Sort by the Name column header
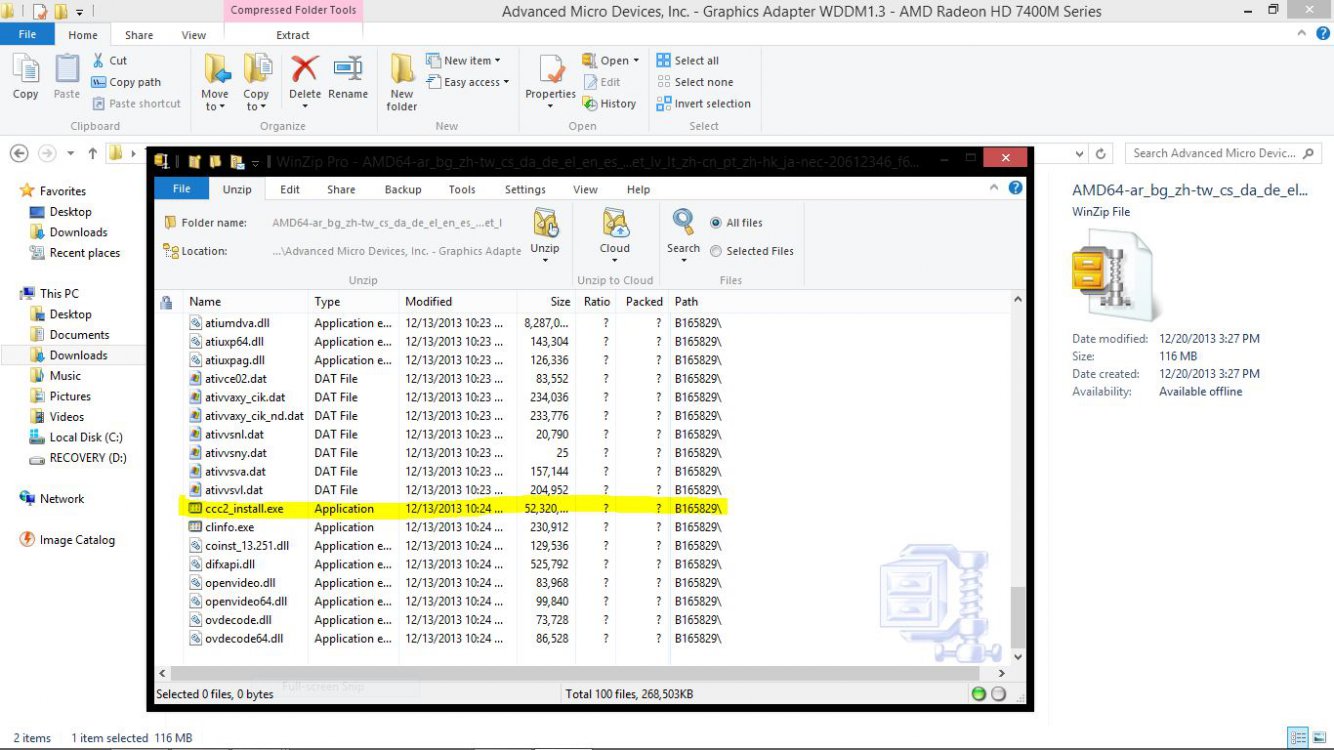This screenshot has width=1334, height=750. [x=205, y=301]
